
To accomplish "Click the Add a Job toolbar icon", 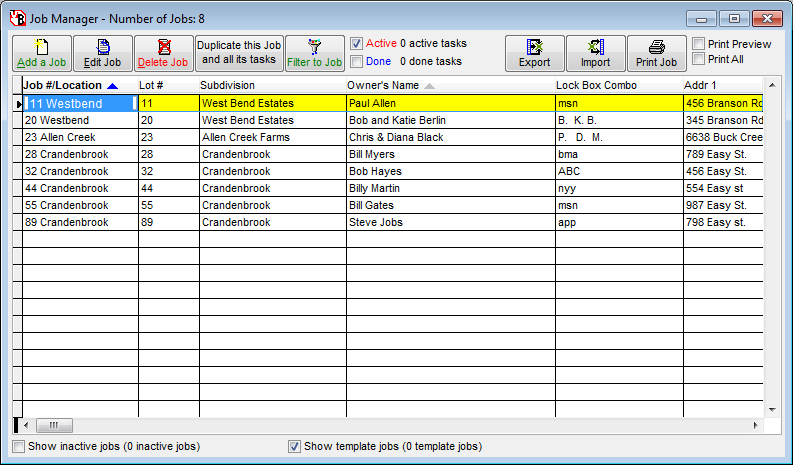I will coord(42,47).
